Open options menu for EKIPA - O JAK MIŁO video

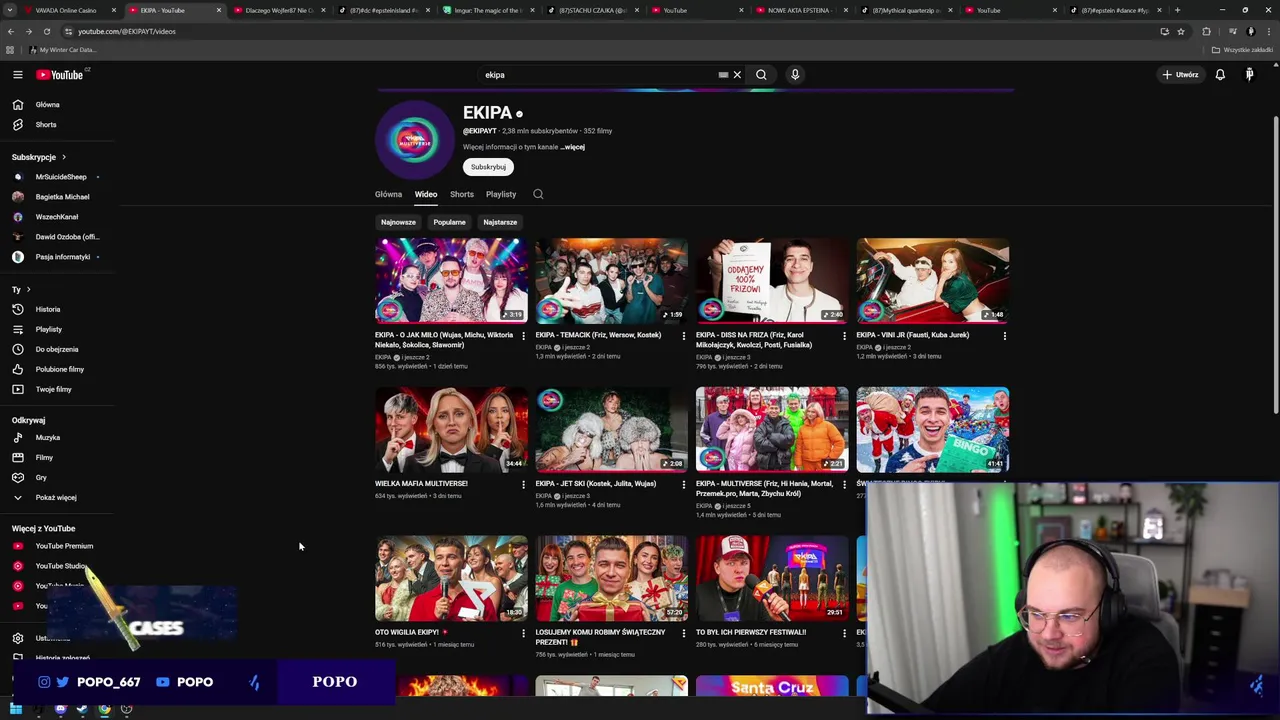click(x=523, y=336)
